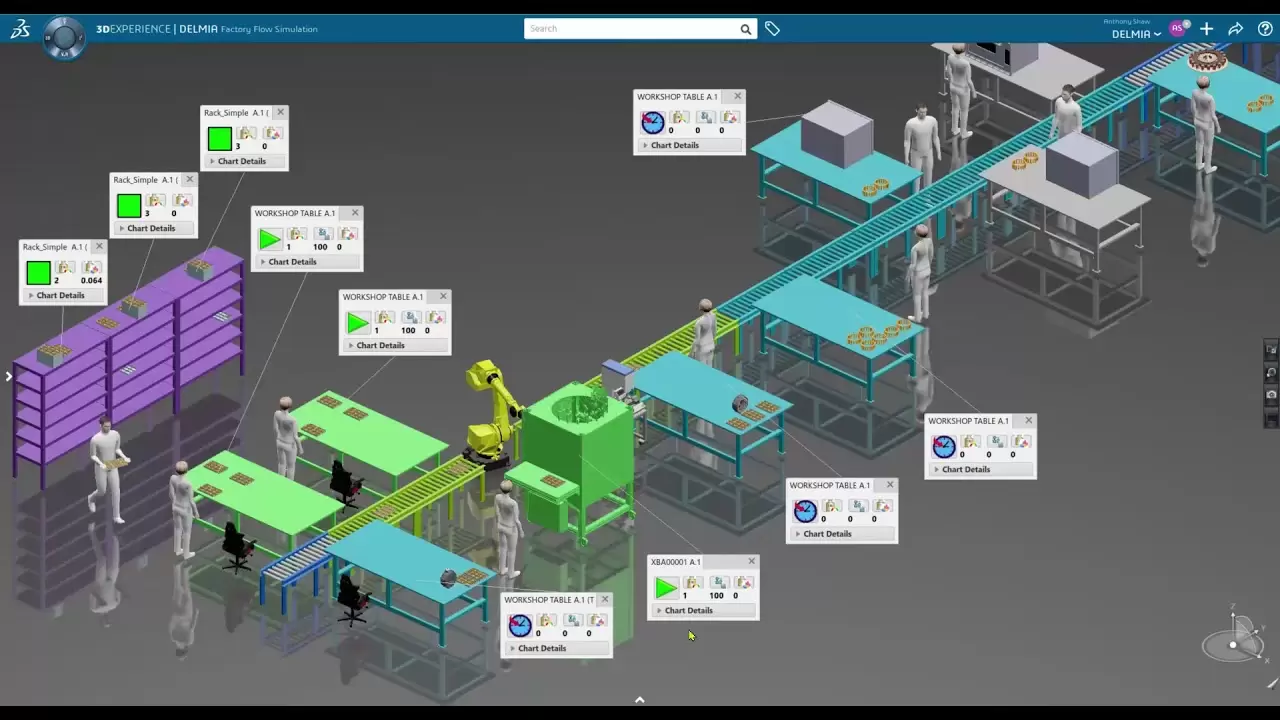Click the utilization icon in XBA00001 panel
Viewport: 1280px width, 720px height.
[717, 583]
